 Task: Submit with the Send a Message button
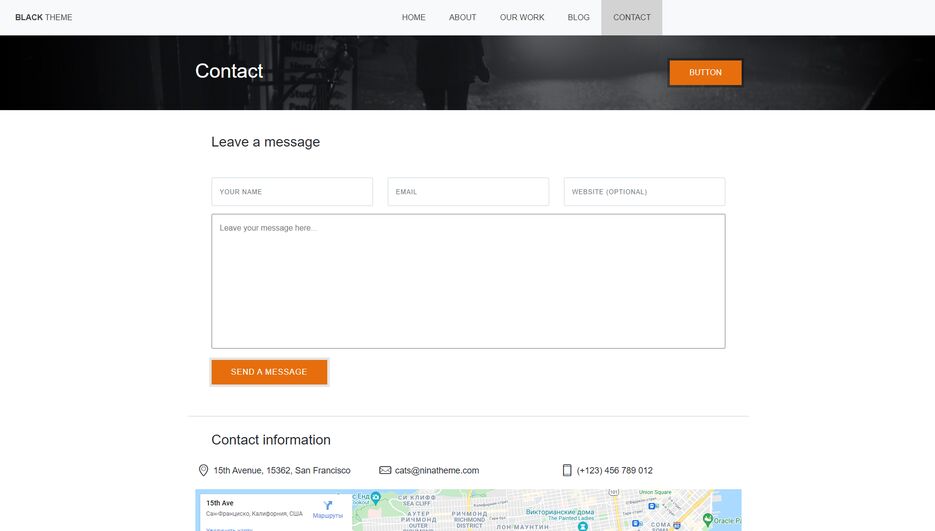pyautogui.click(x=269, y=372)
